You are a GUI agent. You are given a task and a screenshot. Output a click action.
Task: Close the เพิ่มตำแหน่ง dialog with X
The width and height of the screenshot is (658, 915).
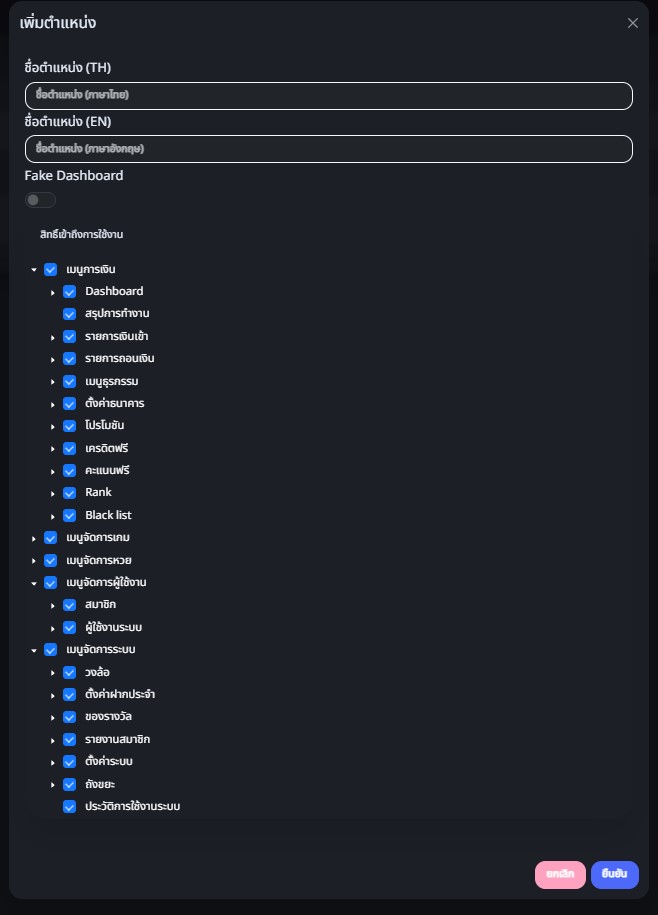(632, 23)
